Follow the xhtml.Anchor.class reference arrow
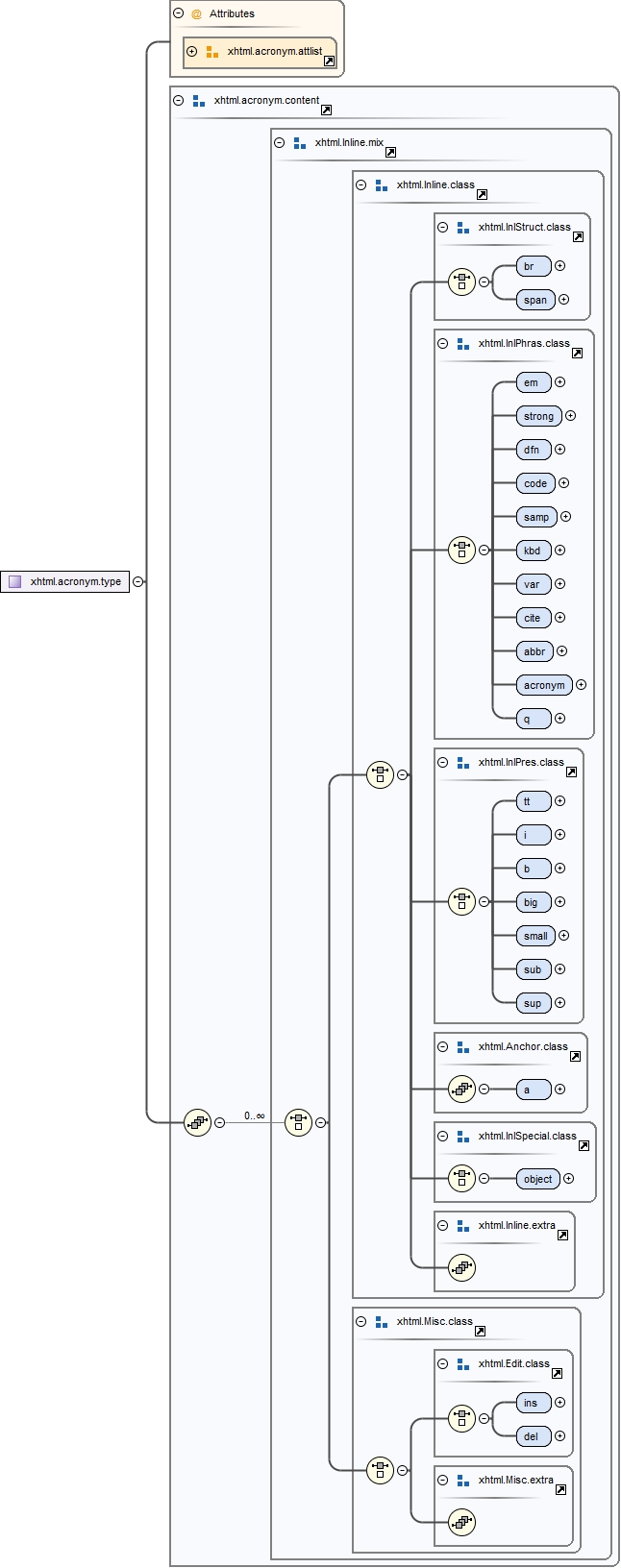This screenshot has height=1568, width=621. [575, 1056]
